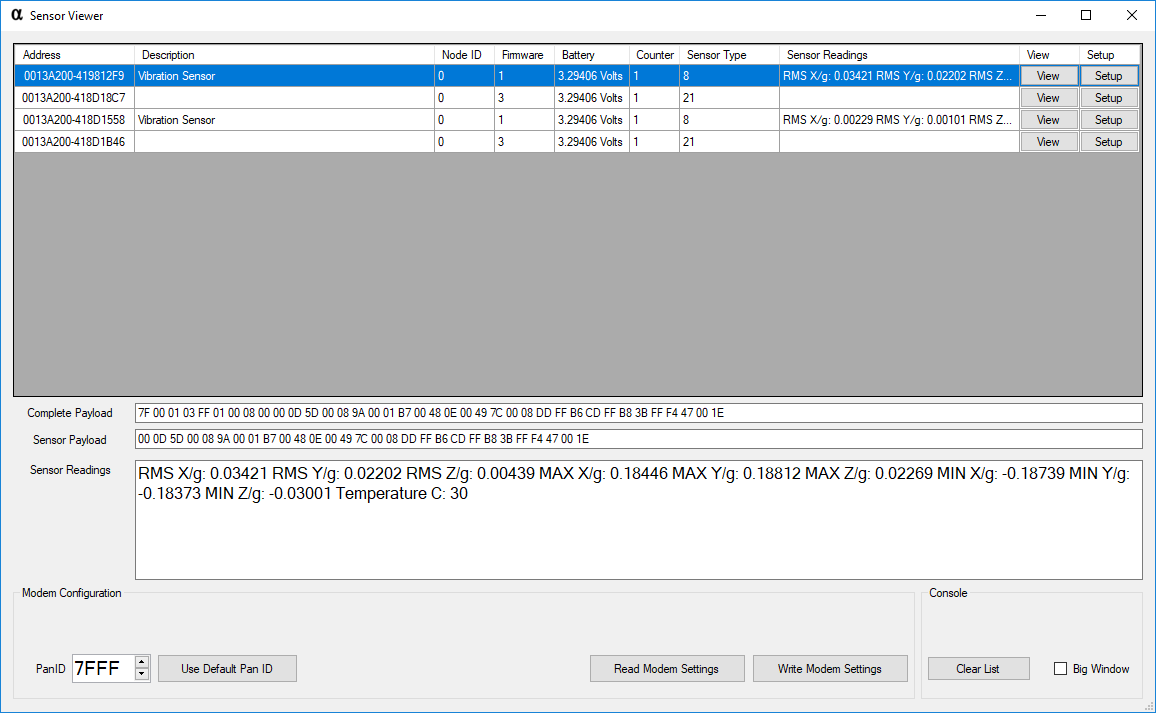Sort by the Sensor Type column header
This screenshot has width=1156, height=713.
pyautogui.click(x=729, y=55)
